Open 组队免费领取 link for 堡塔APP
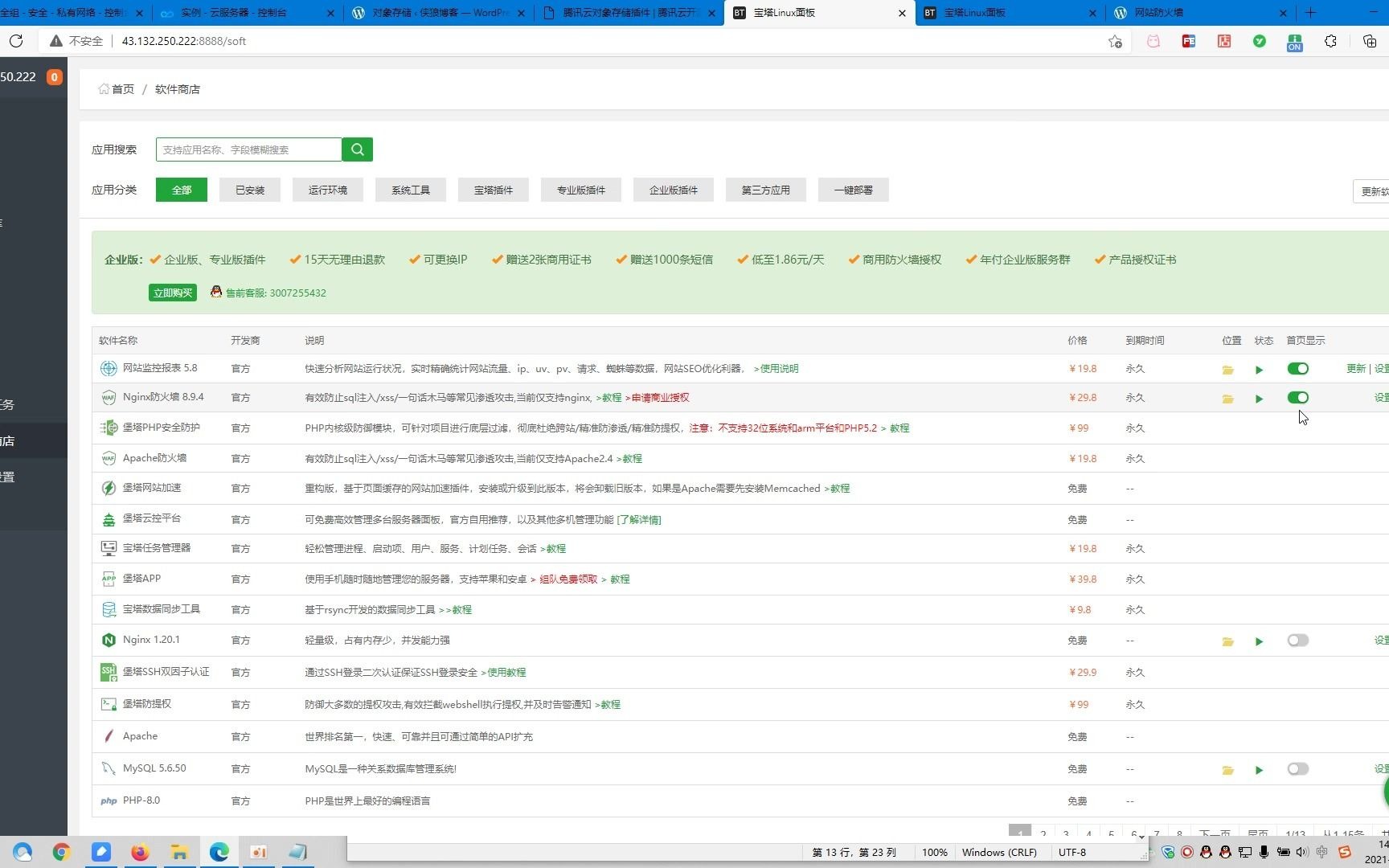 pyautogui.click(x=568, y=579)
